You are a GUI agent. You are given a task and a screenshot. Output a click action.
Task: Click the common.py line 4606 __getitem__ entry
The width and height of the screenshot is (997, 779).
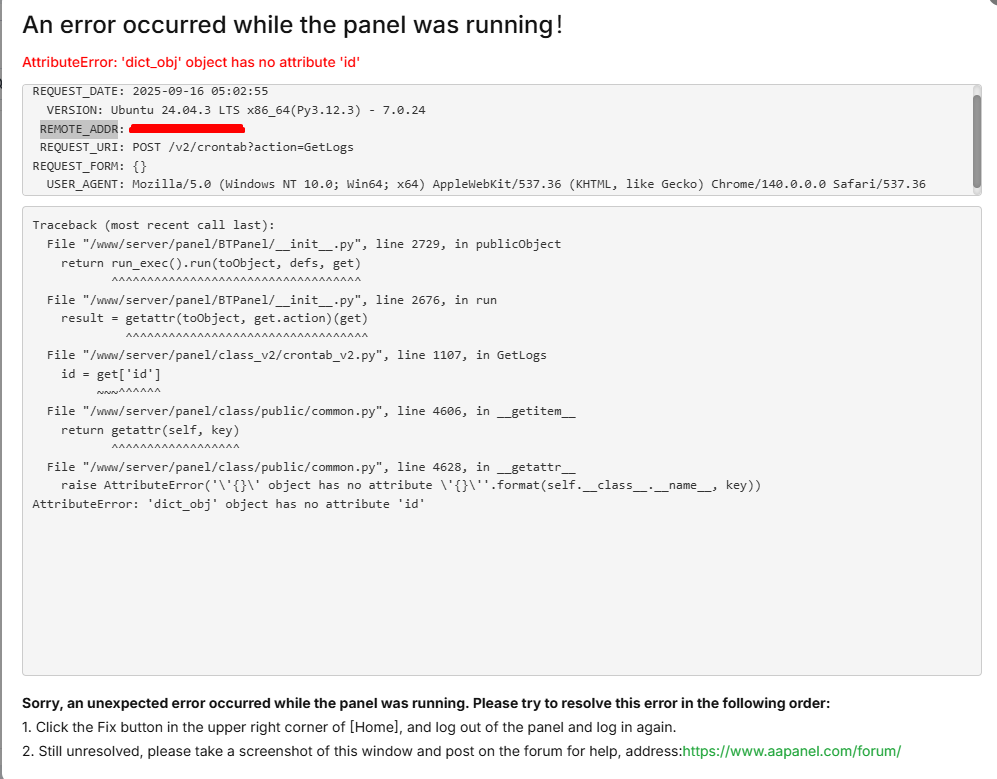point(310,411)
